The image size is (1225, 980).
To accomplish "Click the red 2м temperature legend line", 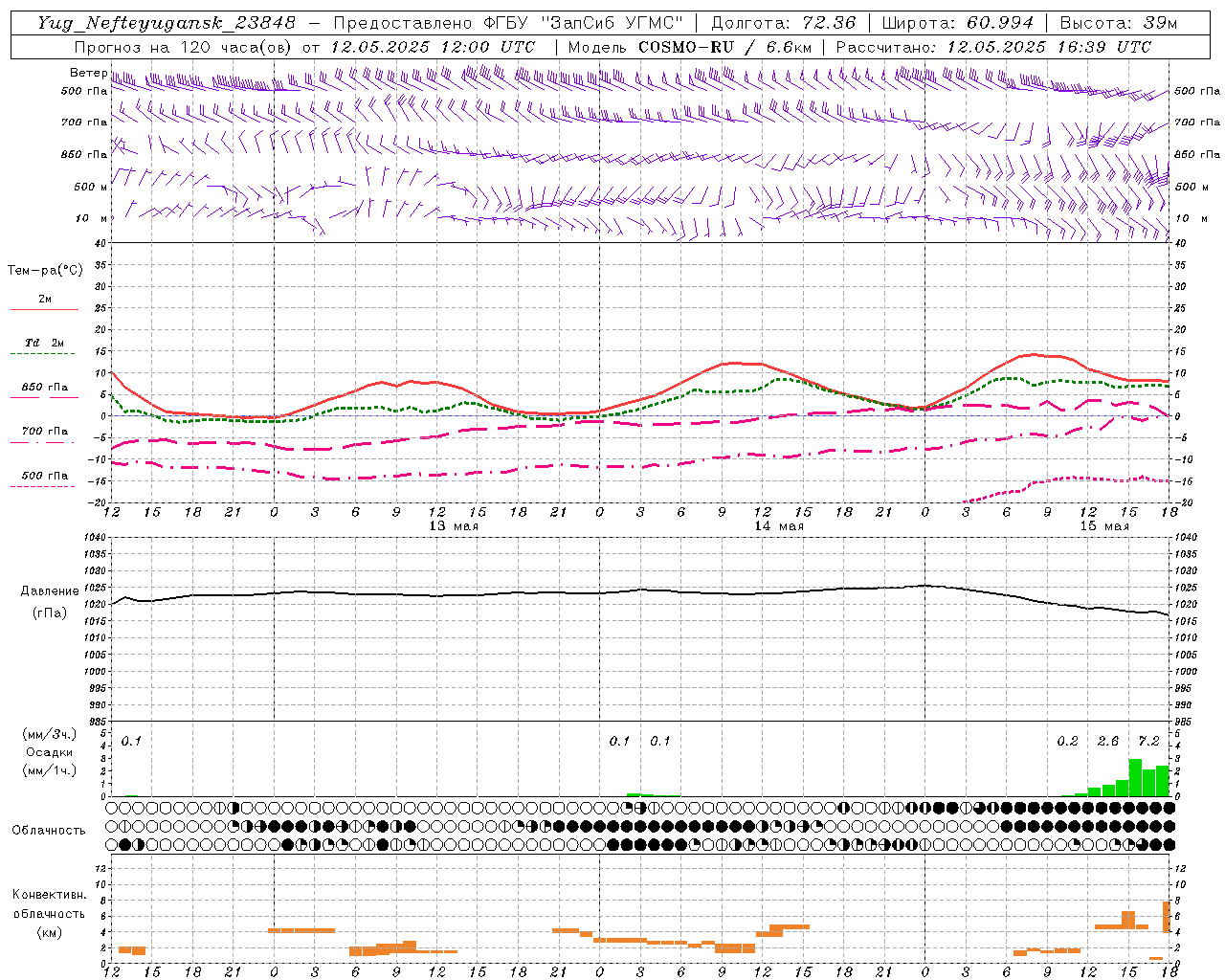I will coord(44,309).
